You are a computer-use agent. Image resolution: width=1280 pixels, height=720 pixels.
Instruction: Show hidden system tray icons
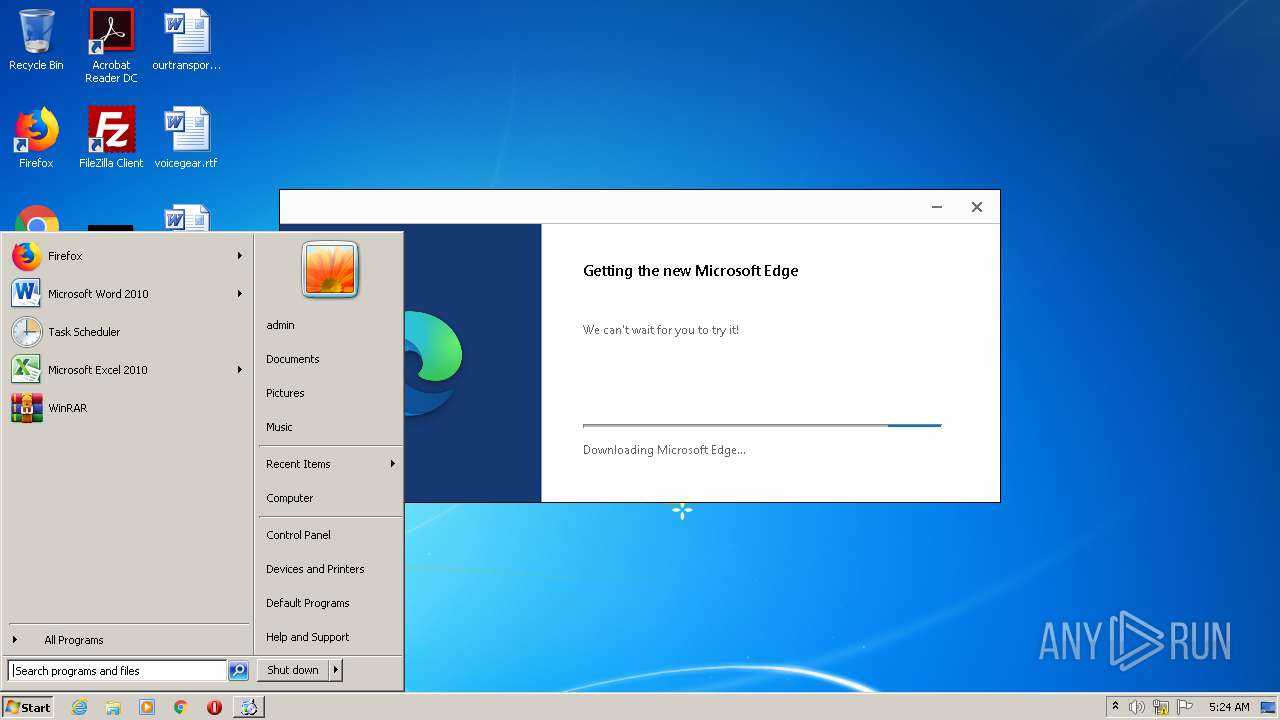[1115, 707]
